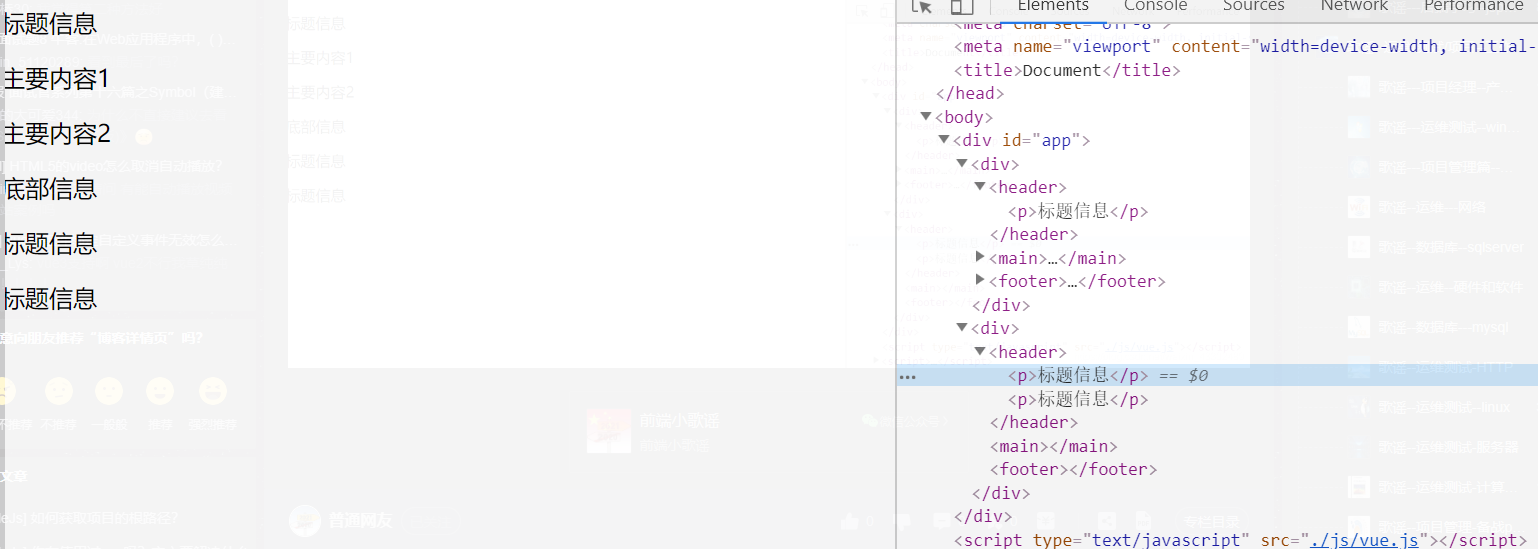Open the Sources tab
The image size is (1538, 549).
(1253, 6)
